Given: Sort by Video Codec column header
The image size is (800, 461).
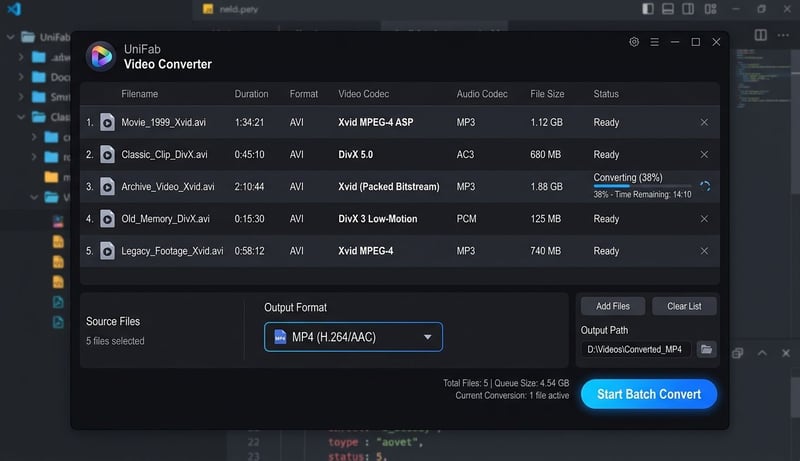Looking at the screenshot, I should pyautogui.click(x=363, y=94).
